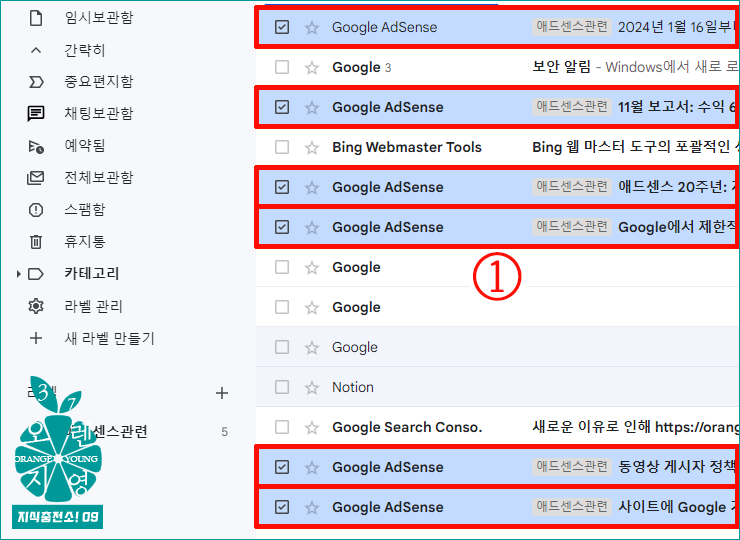
Task: Uncheck the 동영상 게시자 정책 email
Action: click(x=282, y=467)
